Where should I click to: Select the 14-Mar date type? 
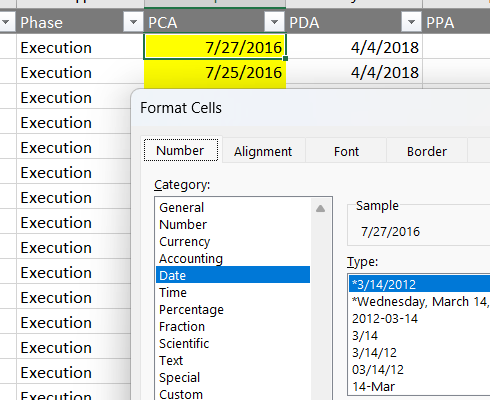tap(373, 386)
